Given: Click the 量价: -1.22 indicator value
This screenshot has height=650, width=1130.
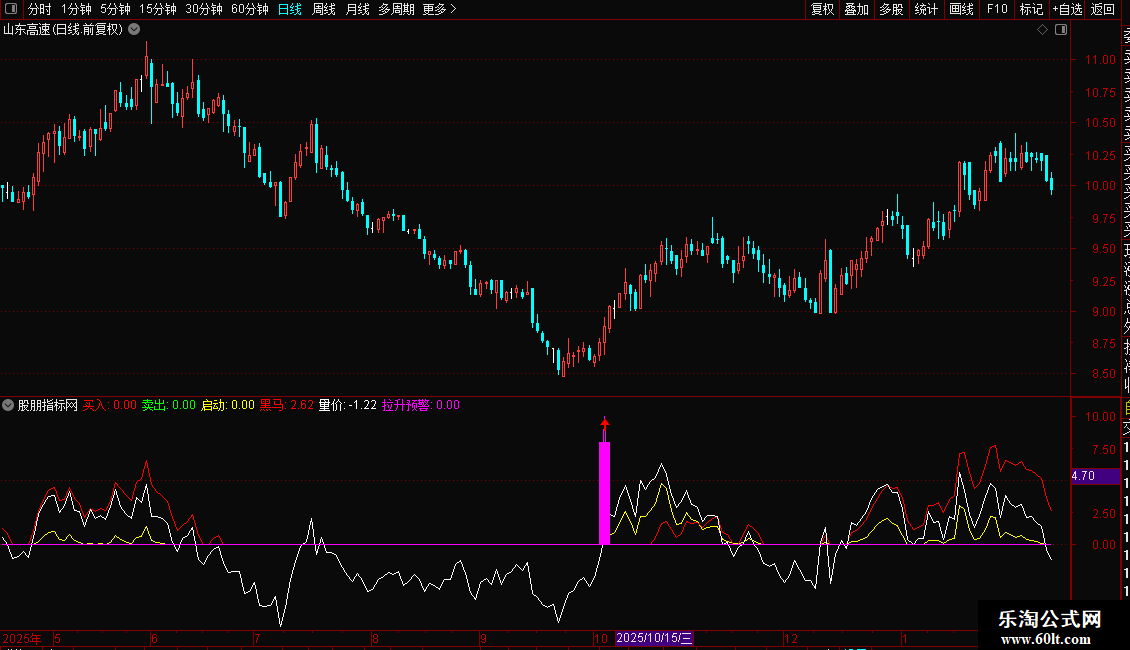Looking at the screenshot, I should click(x=347, y=405).
